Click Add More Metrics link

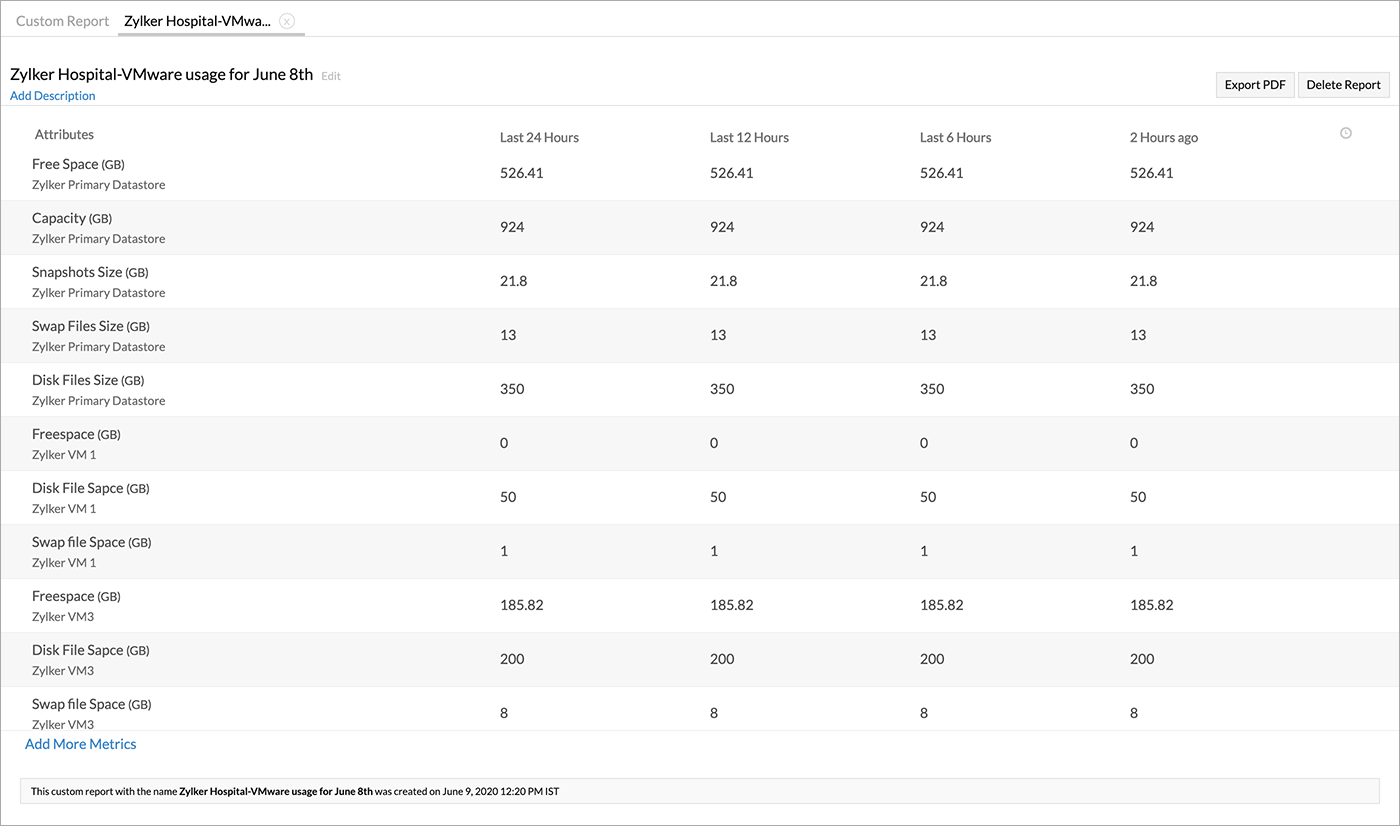(81, 744)
